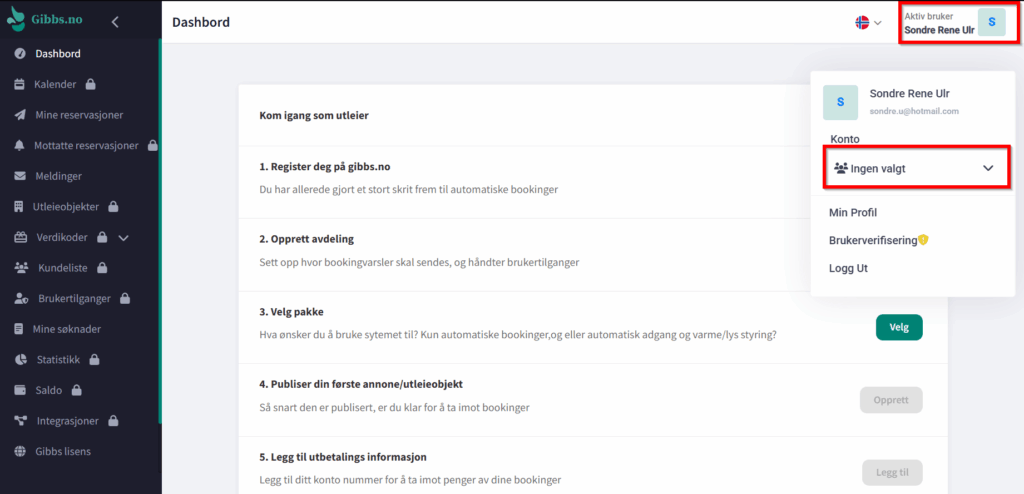Open the Norwegian flag language dropdown
Image resolution: width=1024 pixels, height=494 pixels.
tap(868, 22)
